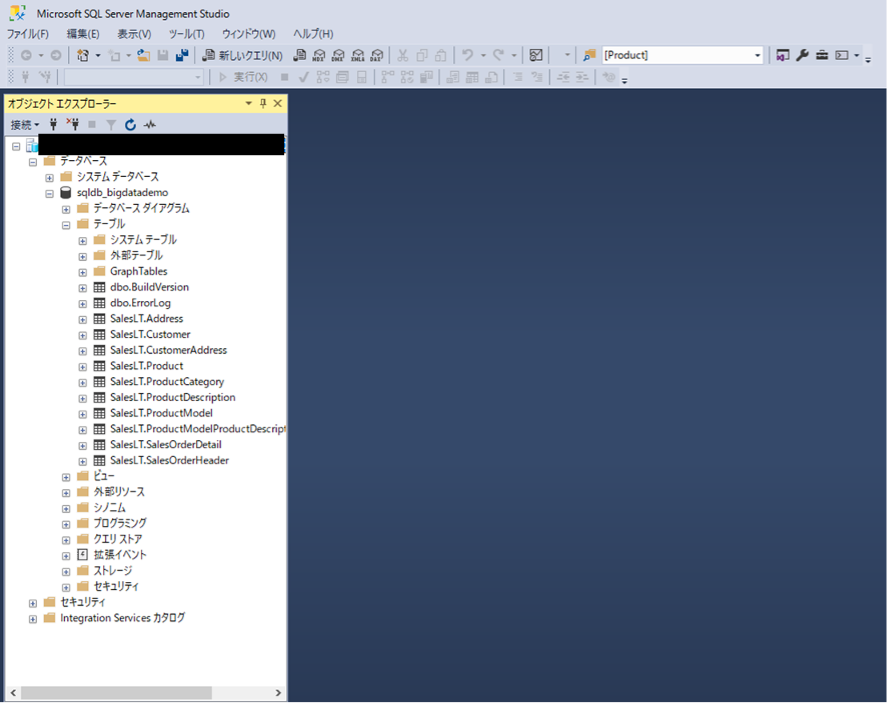Click the Activity Monitor pulse icon in Object Explorer
The image size is (889, 704).
[x=150, y=125]
